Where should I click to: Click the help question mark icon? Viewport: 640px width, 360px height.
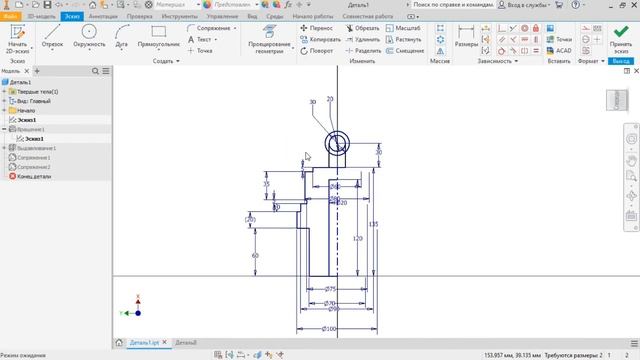[x=576, y=5]
